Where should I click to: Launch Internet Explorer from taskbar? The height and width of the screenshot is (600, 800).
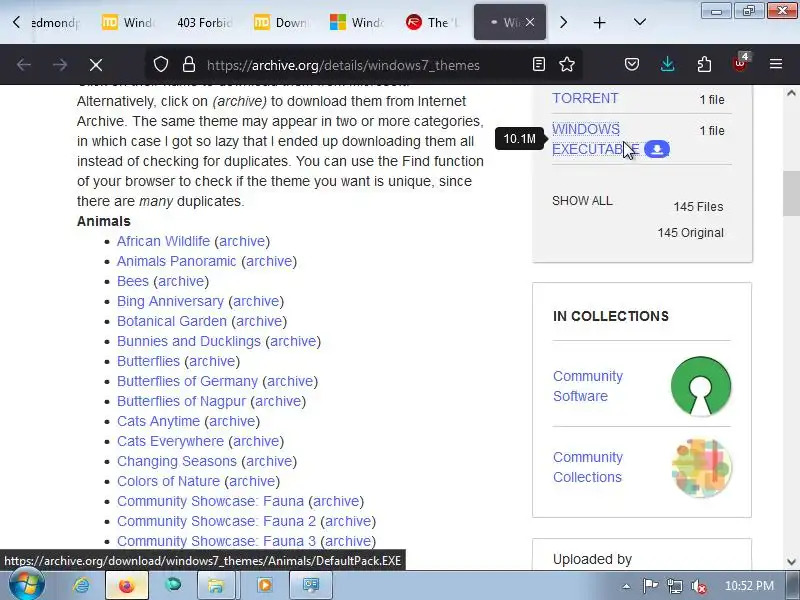(x=82, y=585)
